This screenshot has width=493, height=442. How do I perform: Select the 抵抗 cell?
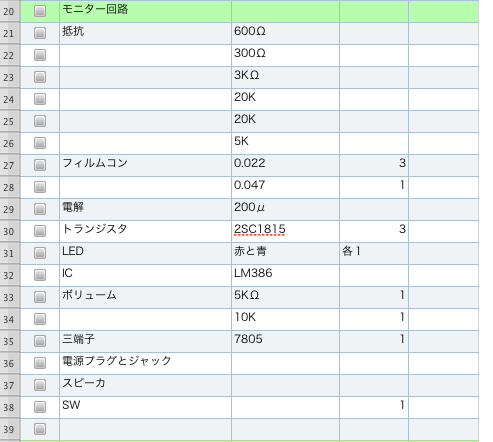145,33
